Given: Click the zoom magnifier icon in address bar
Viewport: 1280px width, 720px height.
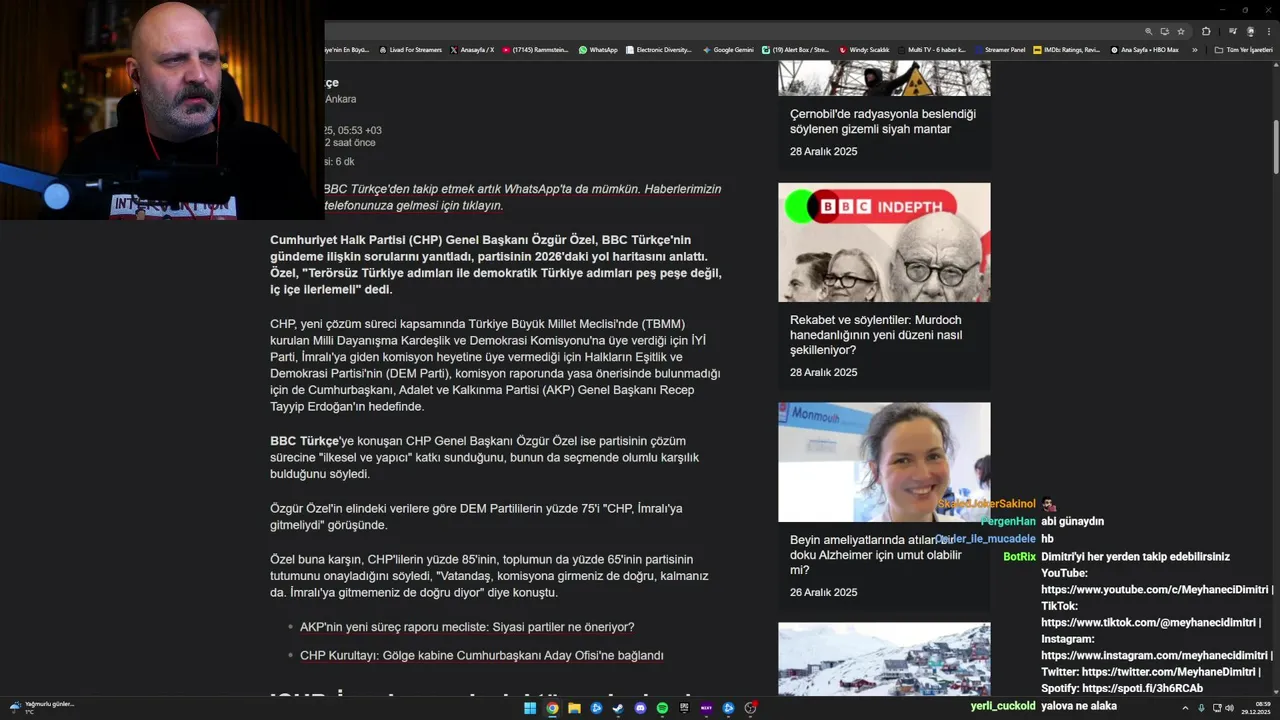Looking at the screenshot, I should point(1149,32).
